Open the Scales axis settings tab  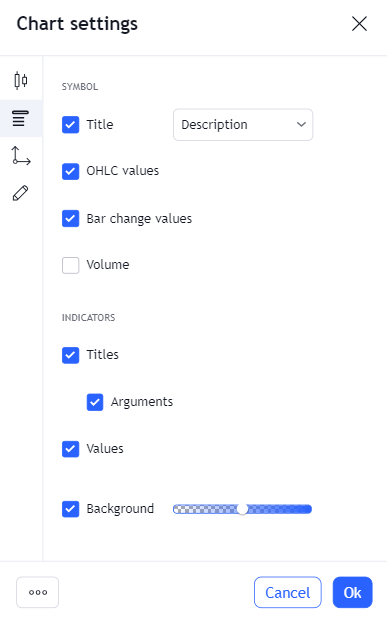click(x=21, y=156)
